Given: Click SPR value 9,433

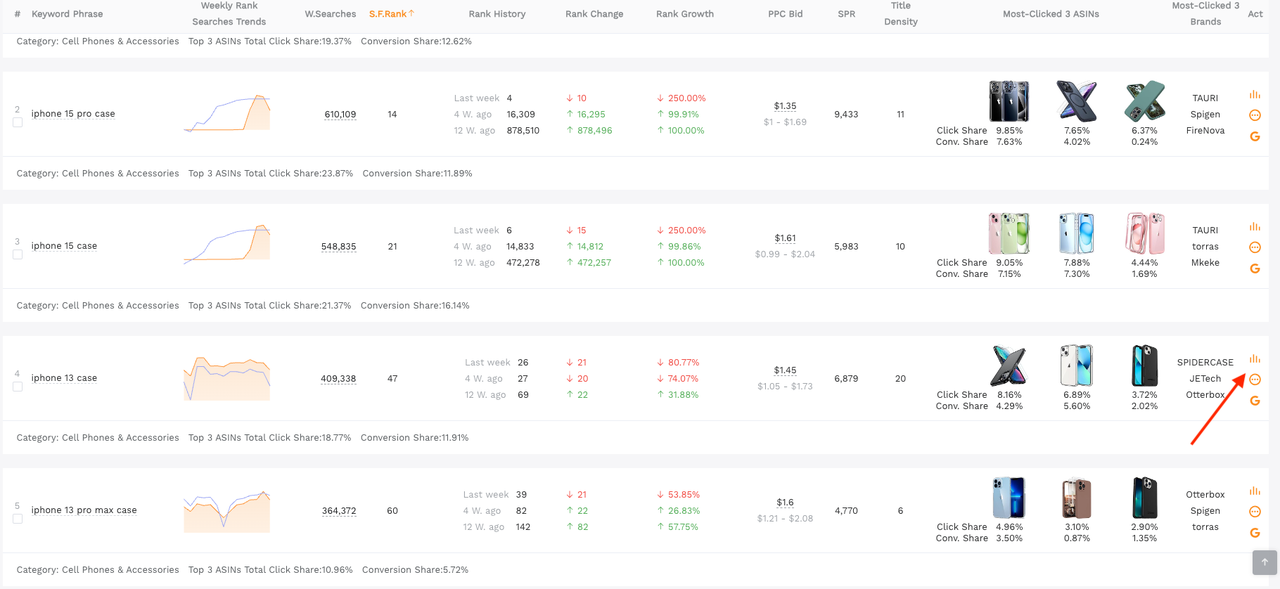Looking at the screenshot, I should coord(846,114).
